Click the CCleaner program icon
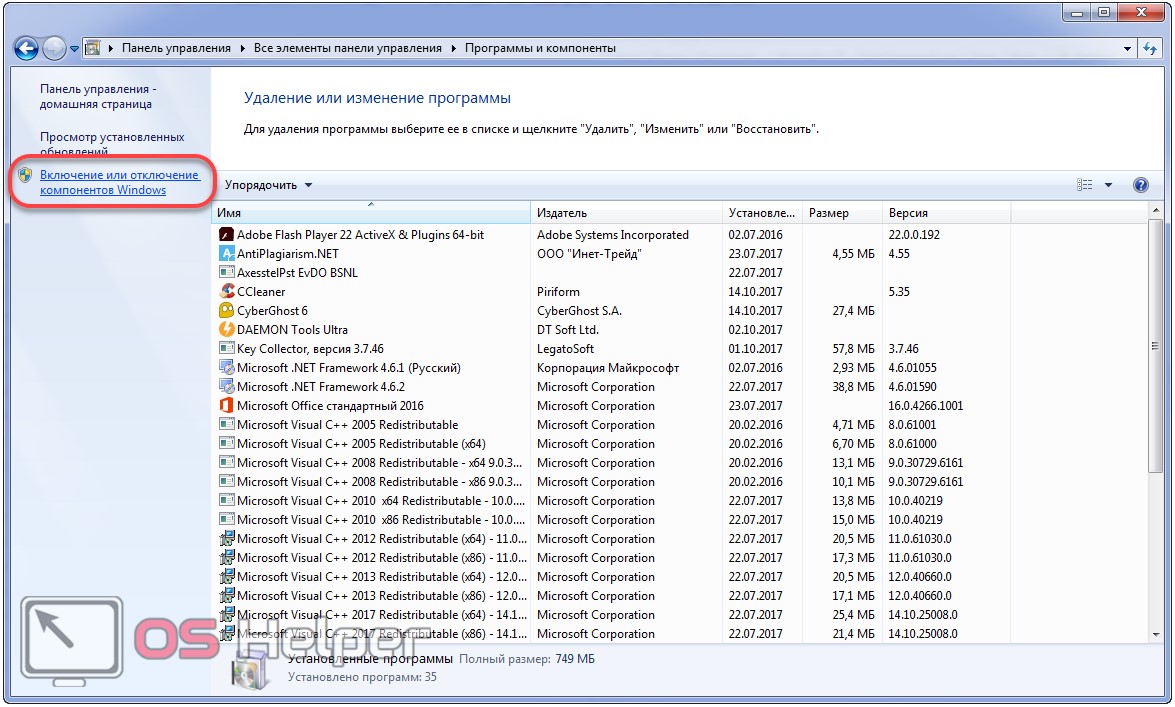This screenshot has height=707, width=1175. (226, 292)
